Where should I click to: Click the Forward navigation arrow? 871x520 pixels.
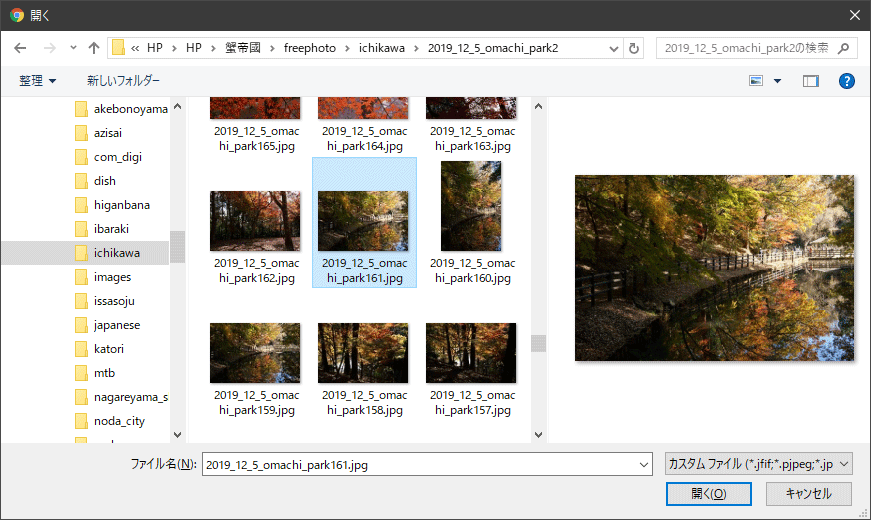[49, 48]
